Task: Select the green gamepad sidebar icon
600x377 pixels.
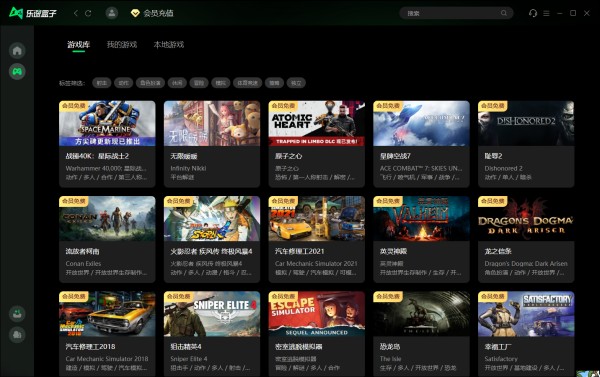Action: coord(17,71)
